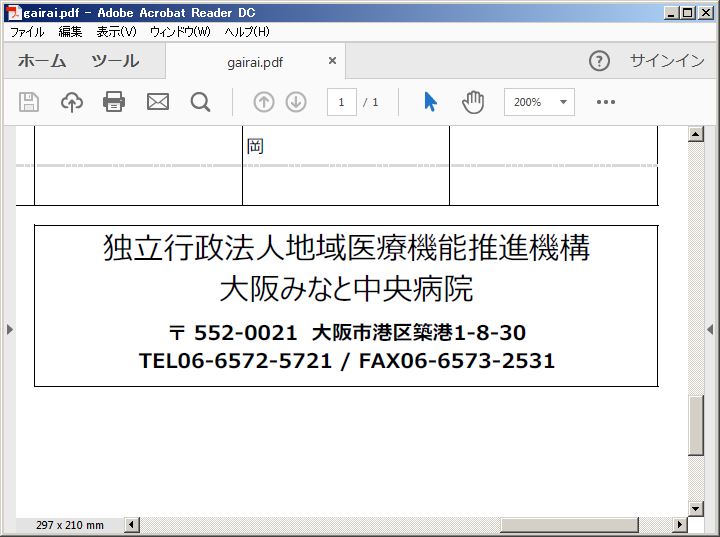Open the 表示(V) menu
The width and height of the screenshot is (720, 537).
(x=117, y=32)
